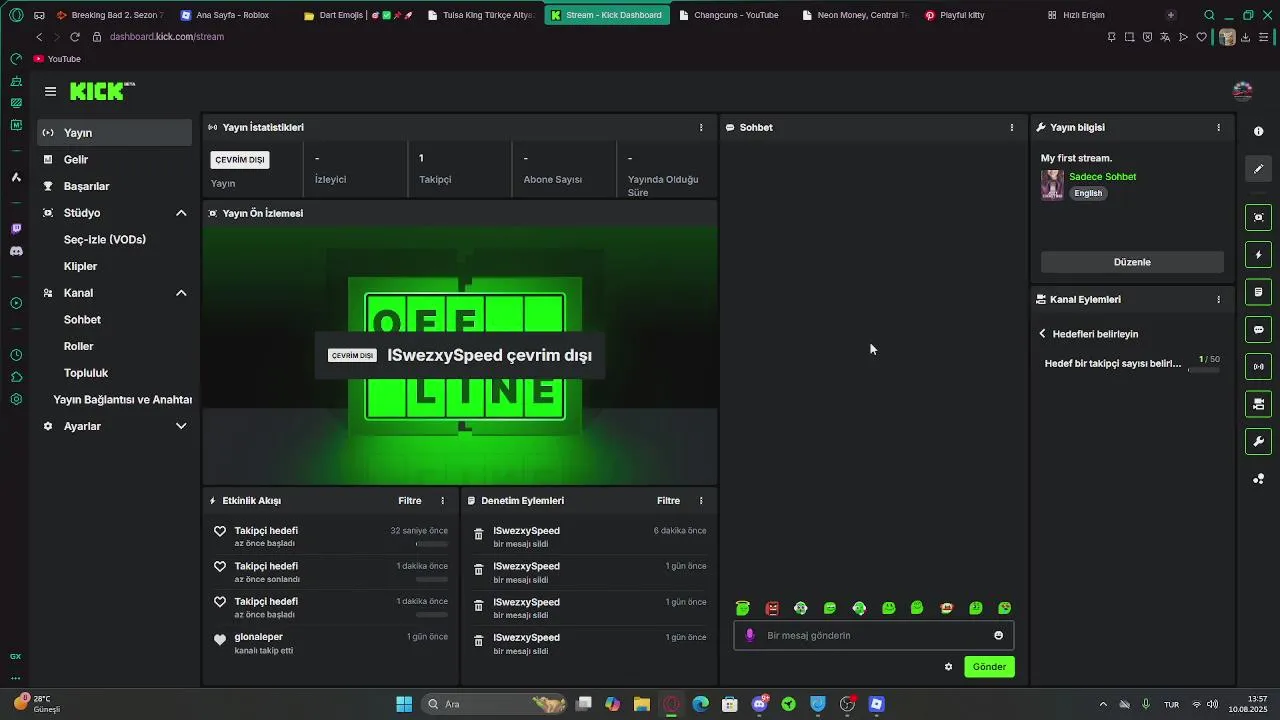Click the browser address bar URL
The height and width of the screenshot is (720, 1280).
click(x=167, y=37)
